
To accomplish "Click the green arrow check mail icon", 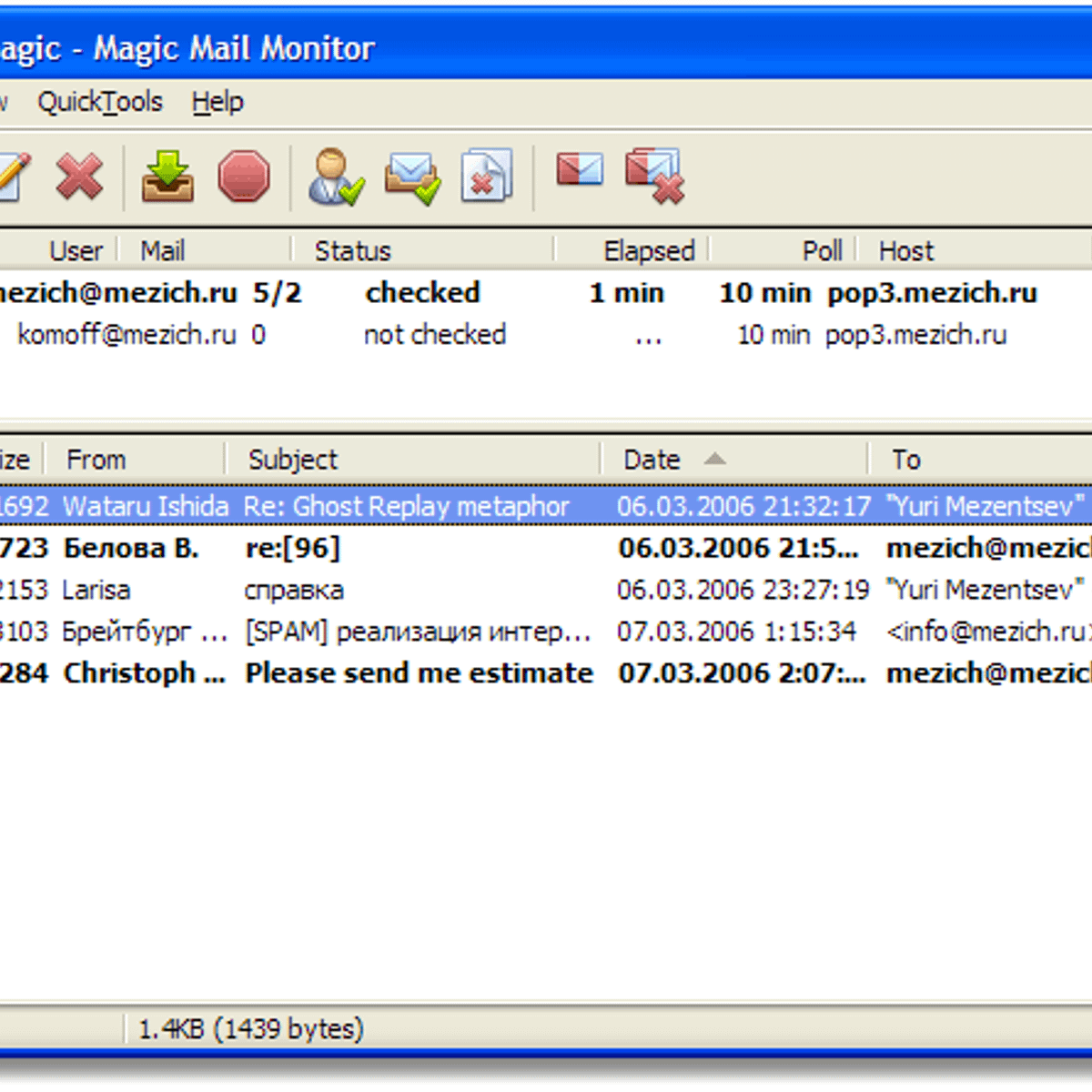I will coord(167,176).
